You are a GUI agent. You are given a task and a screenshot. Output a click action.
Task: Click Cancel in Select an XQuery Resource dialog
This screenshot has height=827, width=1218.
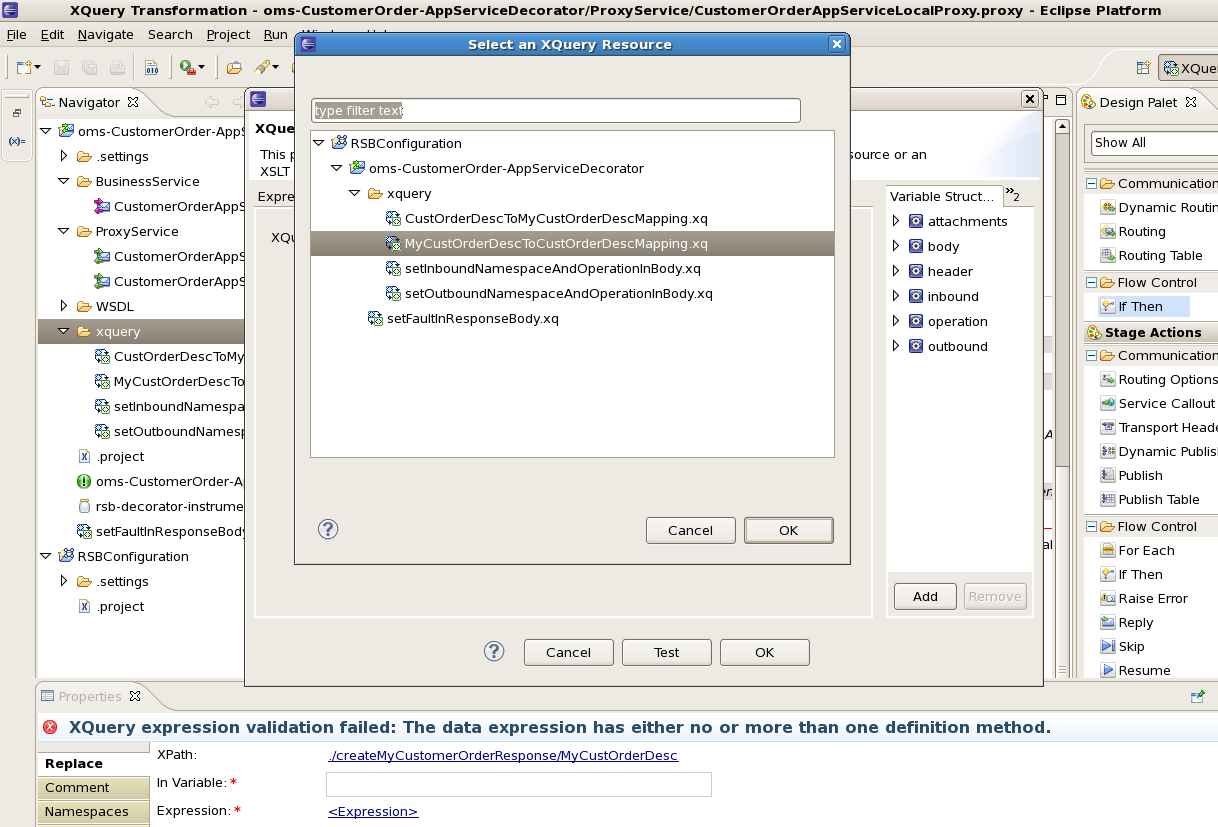[x=691, y=530]
